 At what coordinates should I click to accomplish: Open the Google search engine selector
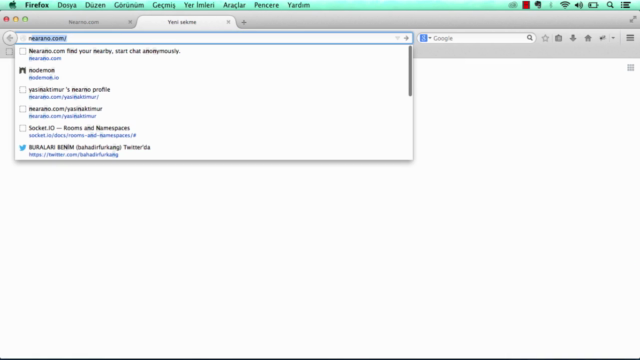[425, 38]
